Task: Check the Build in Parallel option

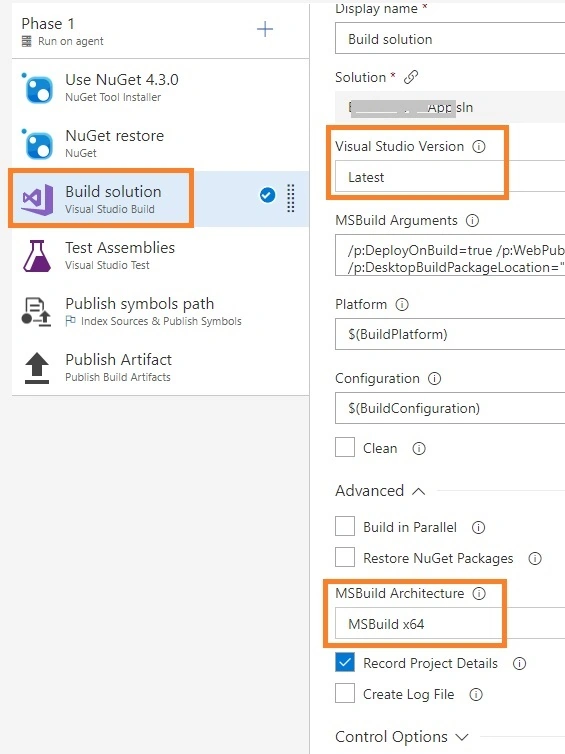Action: (x=345, y=526)
